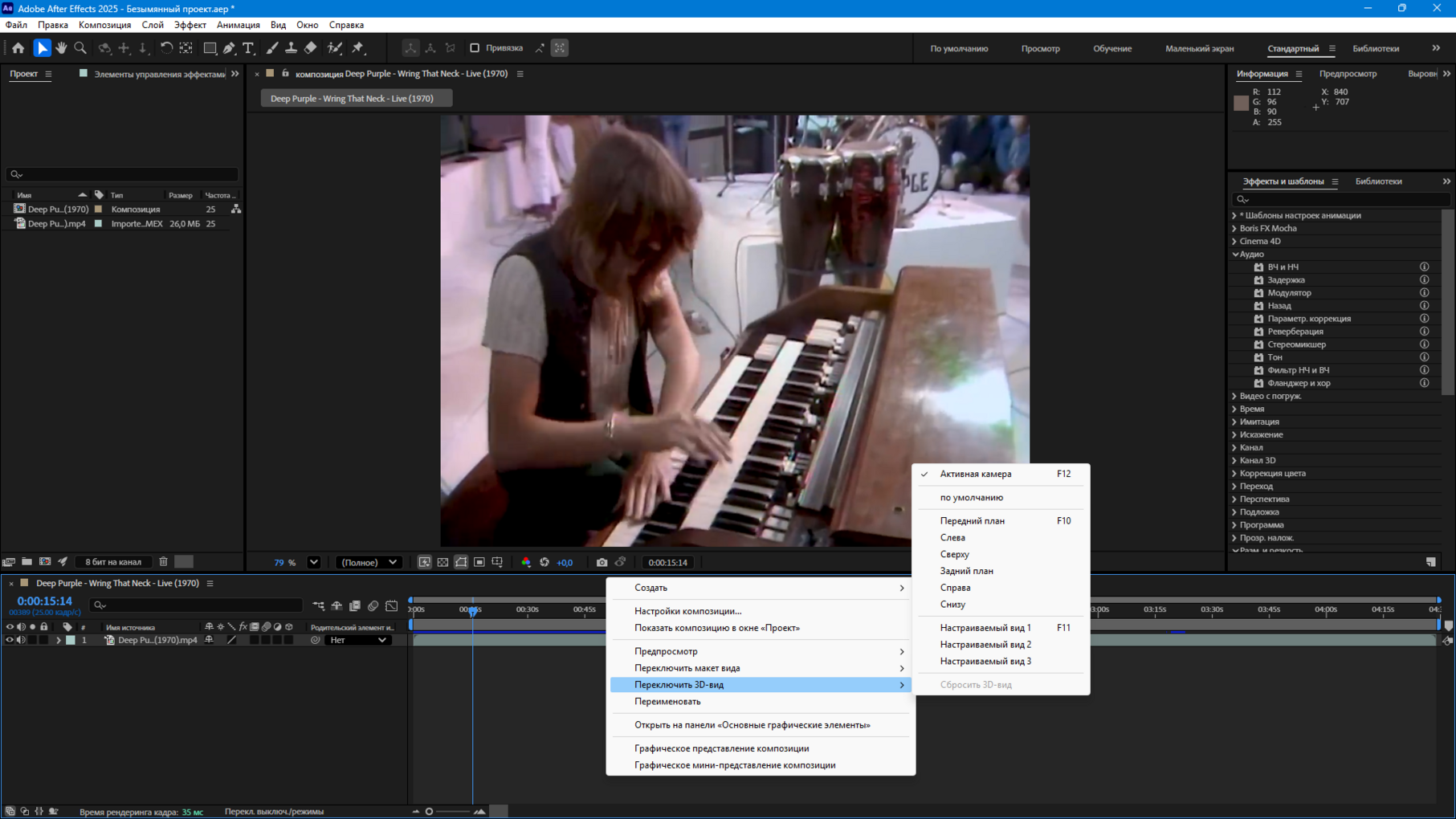Click the Home icon in toolbar
This screenshot has height=819, width=1456.
(18, 48)
